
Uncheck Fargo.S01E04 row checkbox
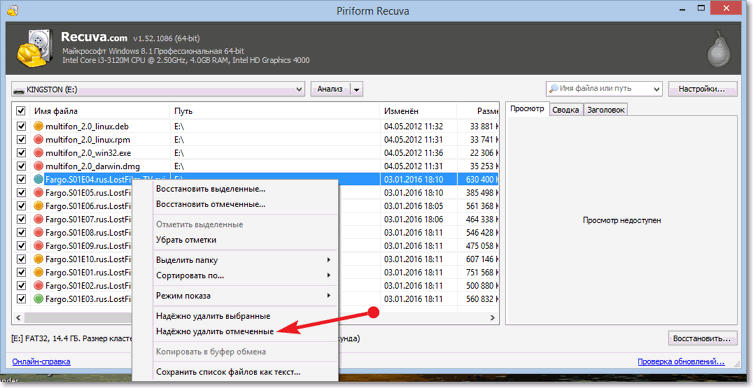(x=21, y=180)
